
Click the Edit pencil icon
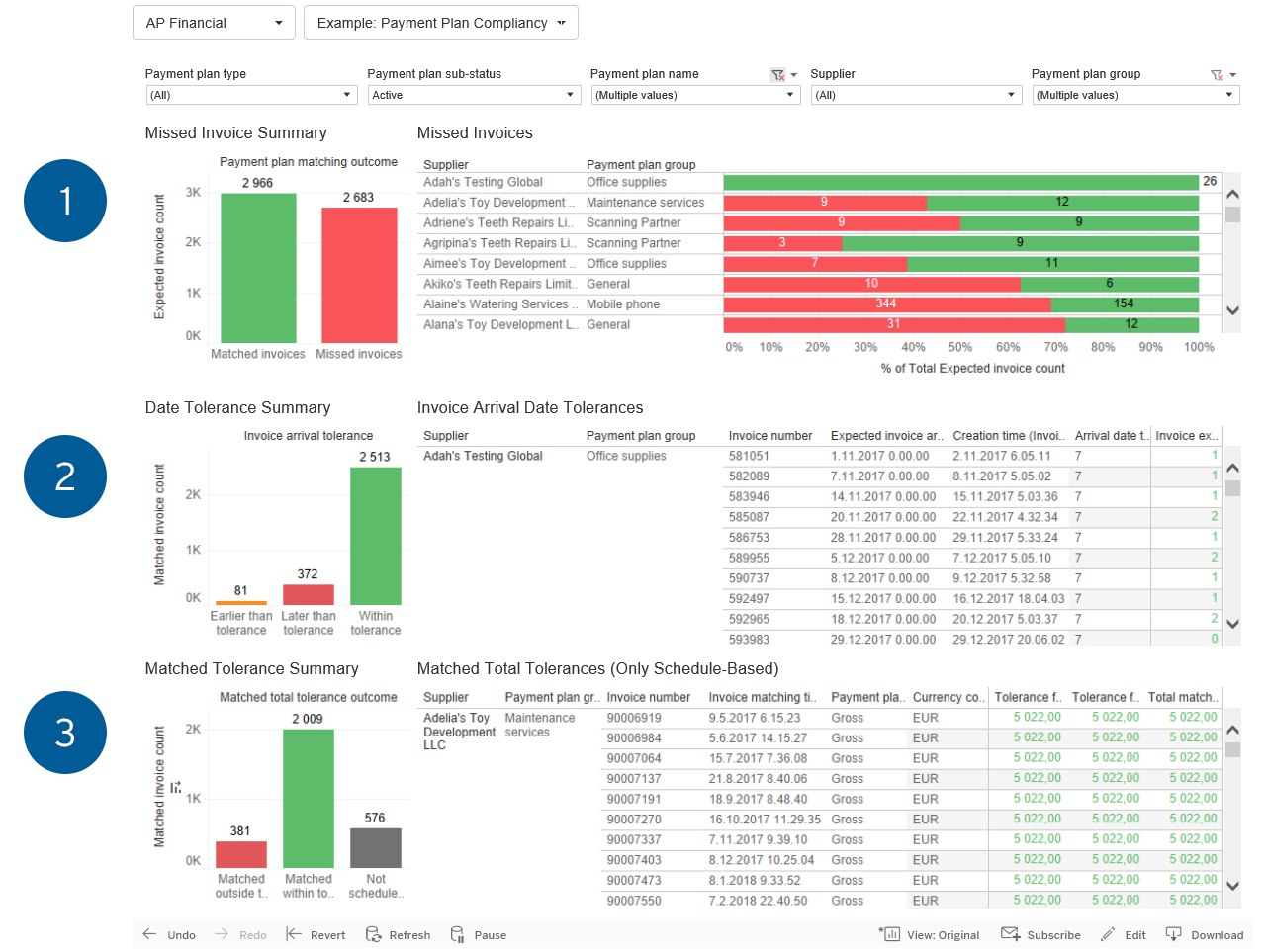tap(1108, 934)
